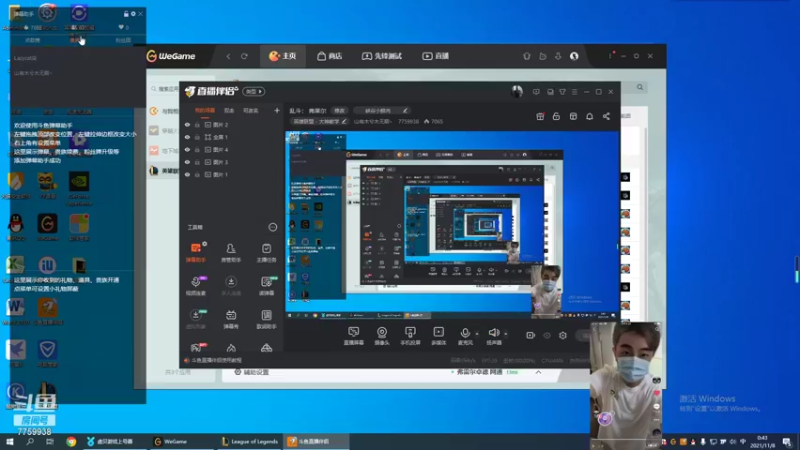This screenshot has height=450, width=800.
Task: Select rightmost tab in danmaku helper overlay
Action: point(123,40)
